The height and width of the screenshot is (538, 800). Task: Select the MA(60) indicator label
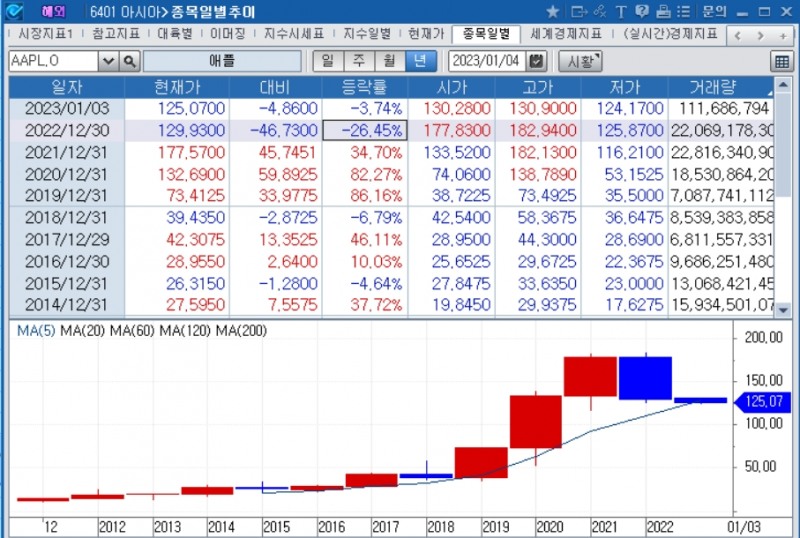[132, 331]
